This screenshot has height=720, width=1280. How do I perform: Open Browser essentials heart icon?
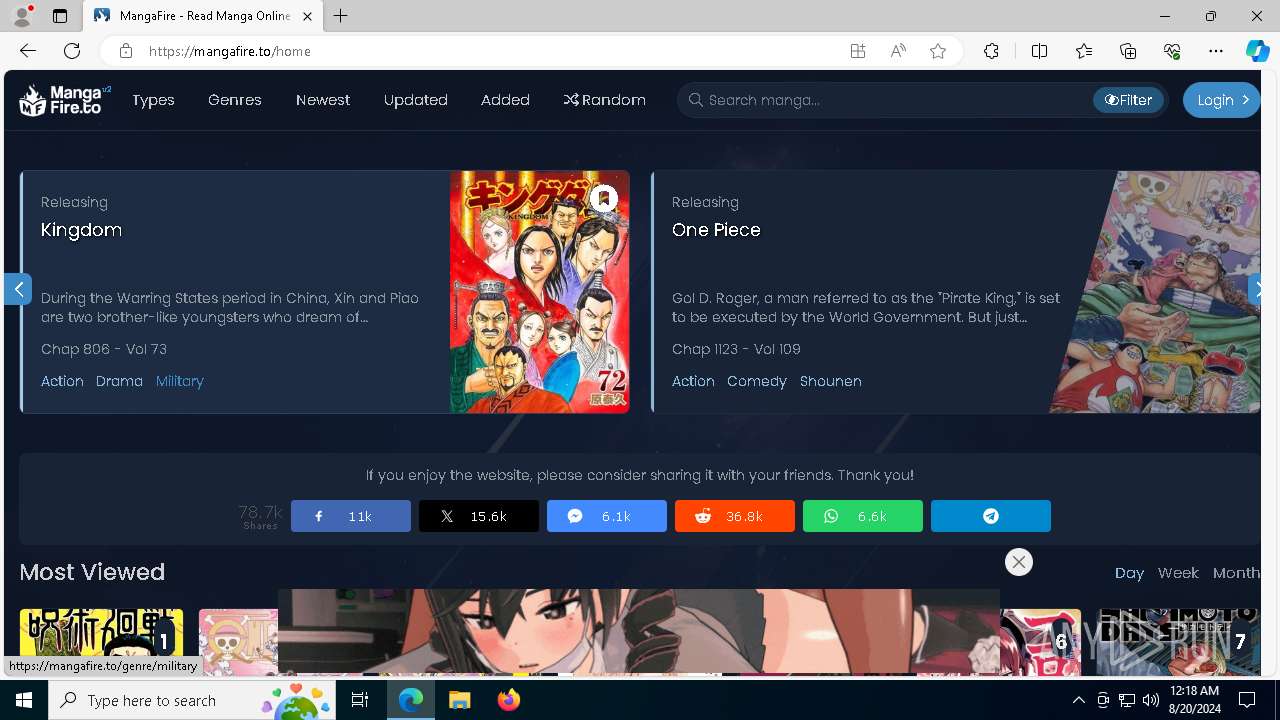pos(1172,51)
